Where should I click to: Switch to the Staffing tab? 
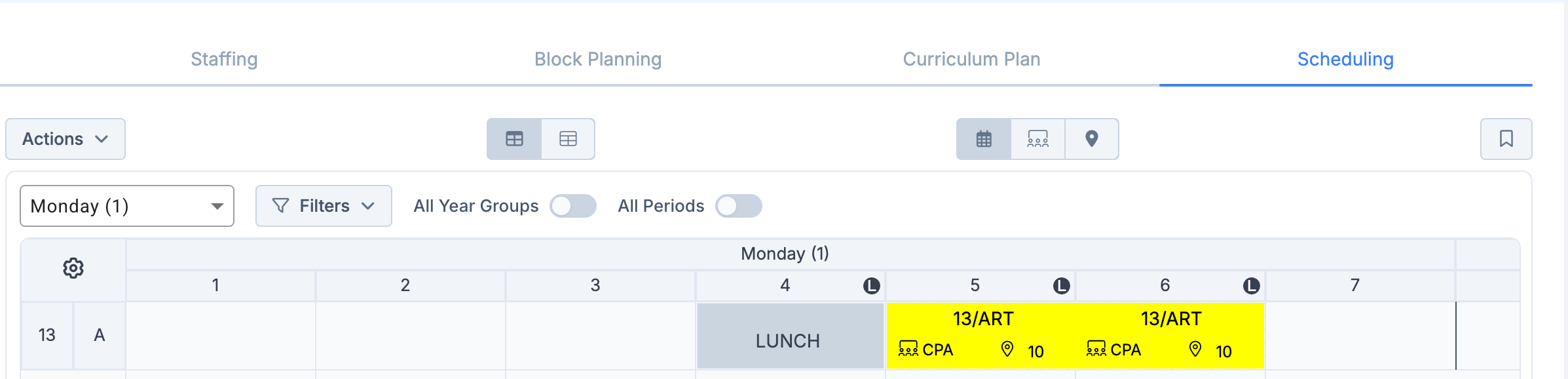coord(224,59)
